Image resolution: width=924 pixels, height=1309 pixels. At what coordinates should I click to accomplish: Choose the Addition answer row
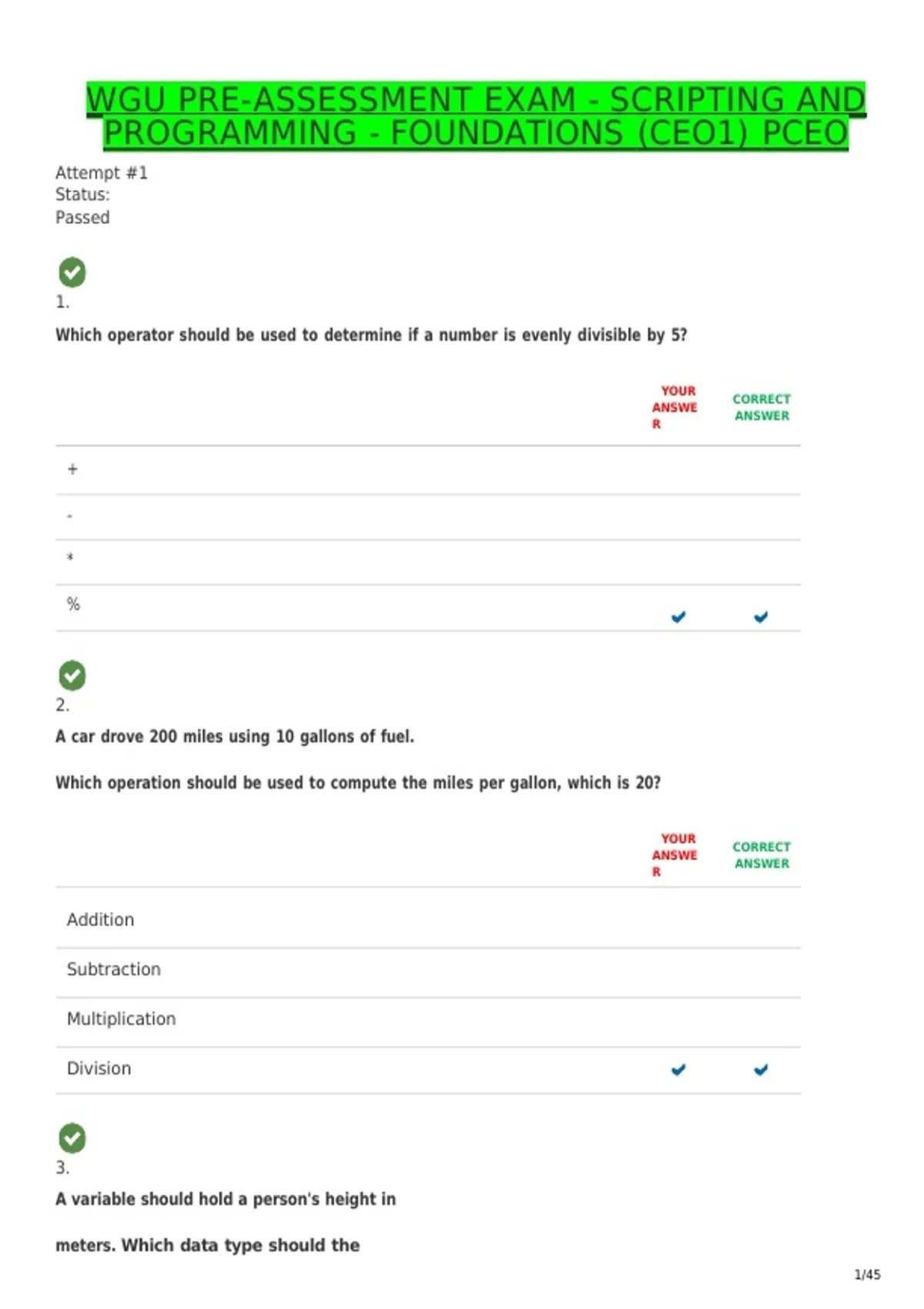tap(428, 919)
